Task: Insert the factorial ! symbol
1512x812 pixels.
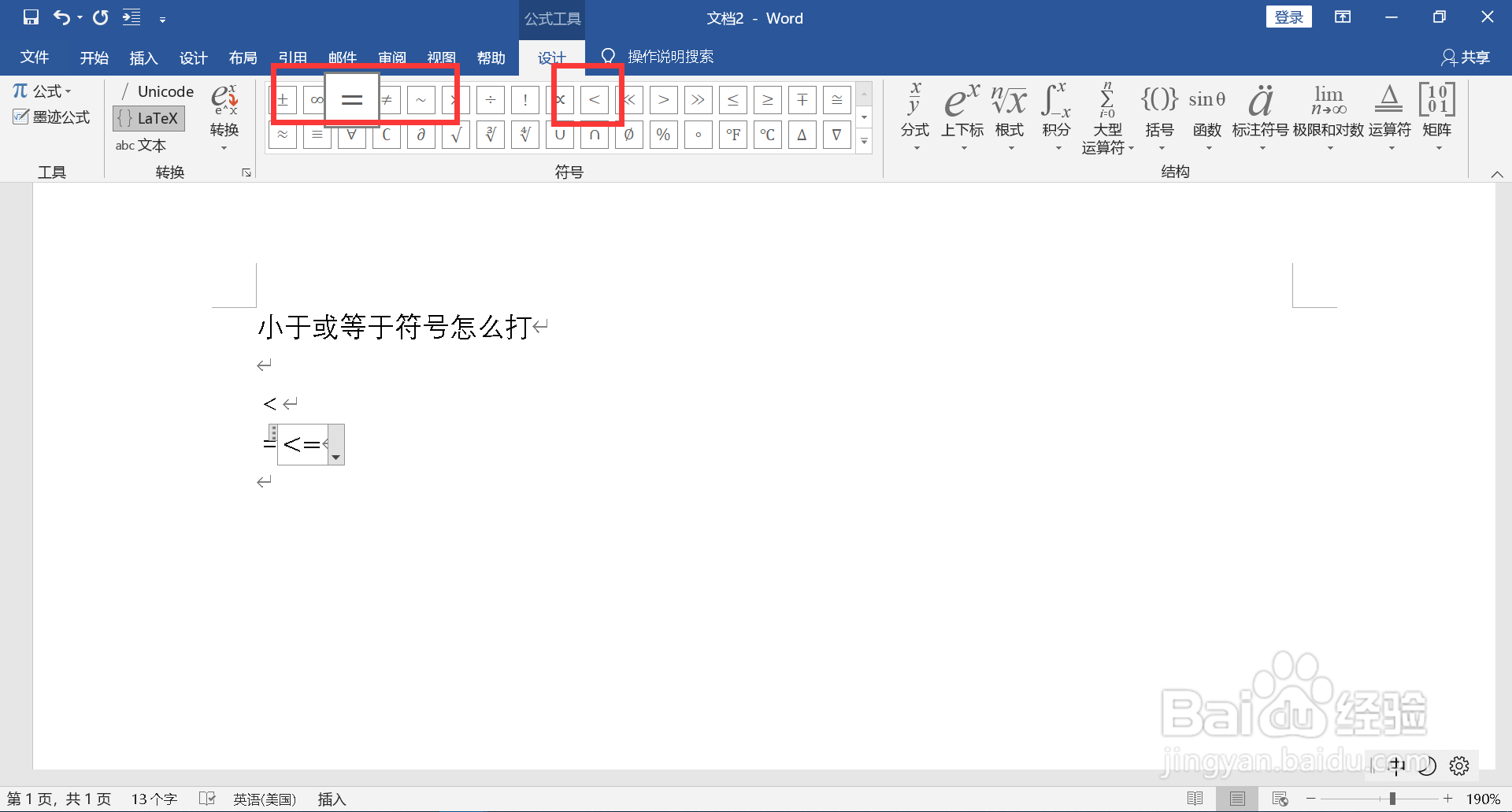Action: click(x=525, y=100)
